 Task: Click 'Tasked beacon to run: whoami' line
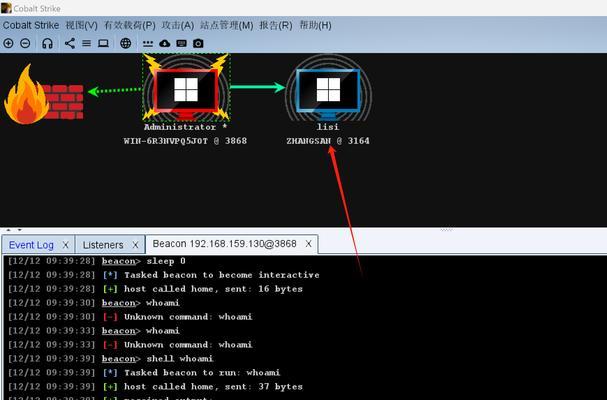144,373
